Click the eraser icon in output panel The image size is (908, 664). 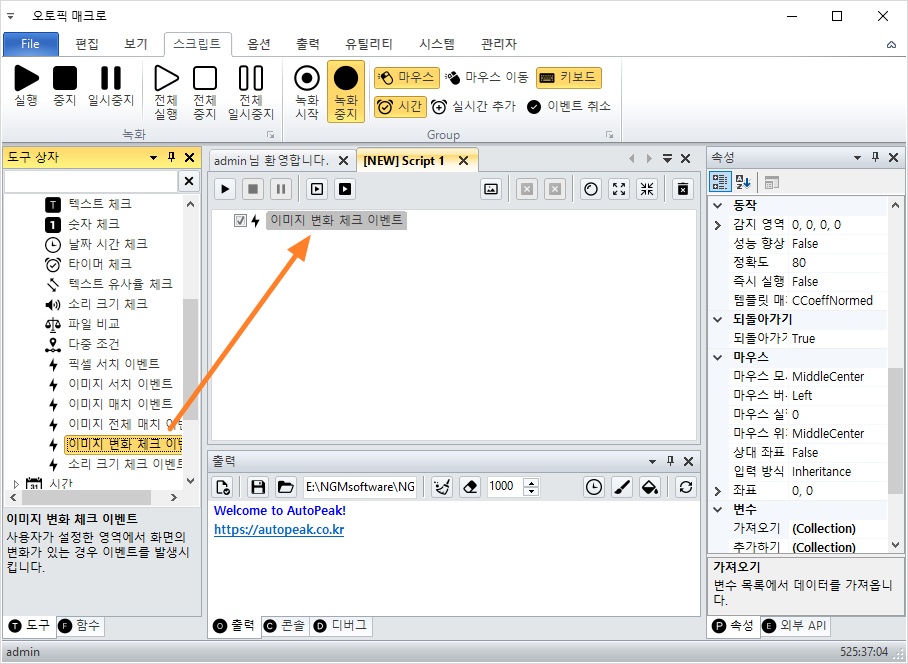point(470,487)
